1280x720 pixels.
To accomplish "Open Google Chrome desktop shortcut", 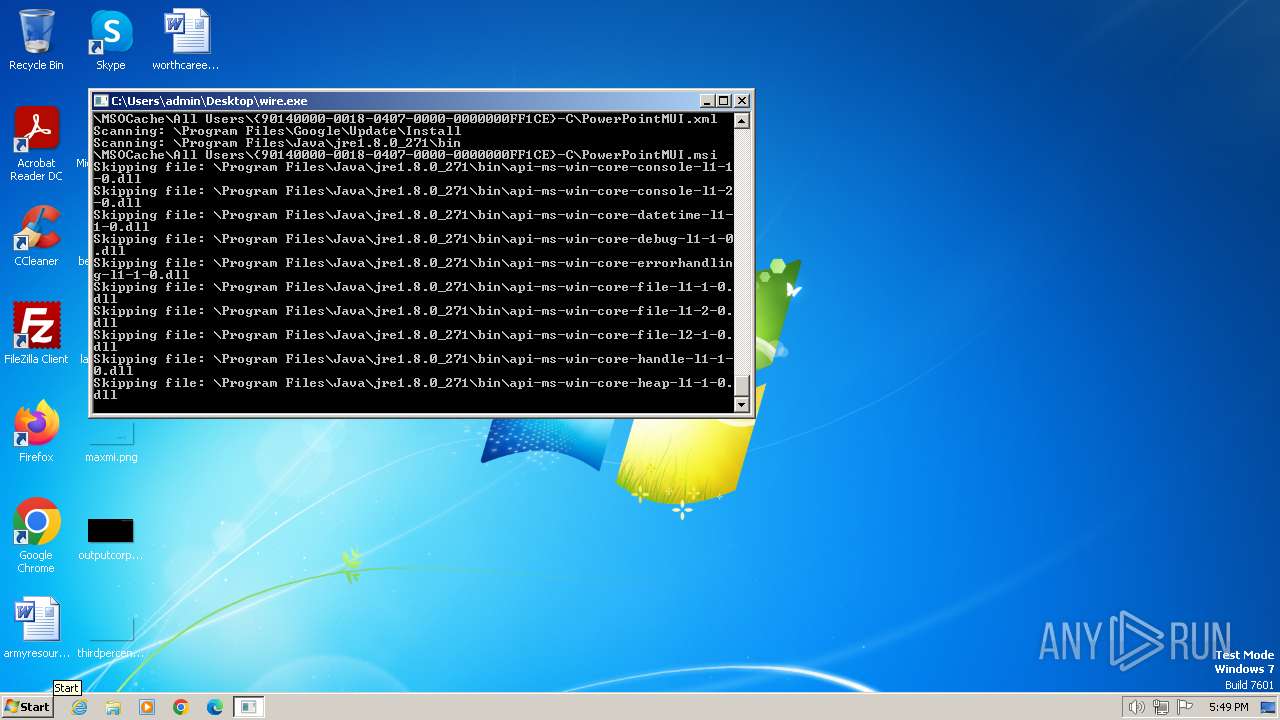I will tap(36, 536).
